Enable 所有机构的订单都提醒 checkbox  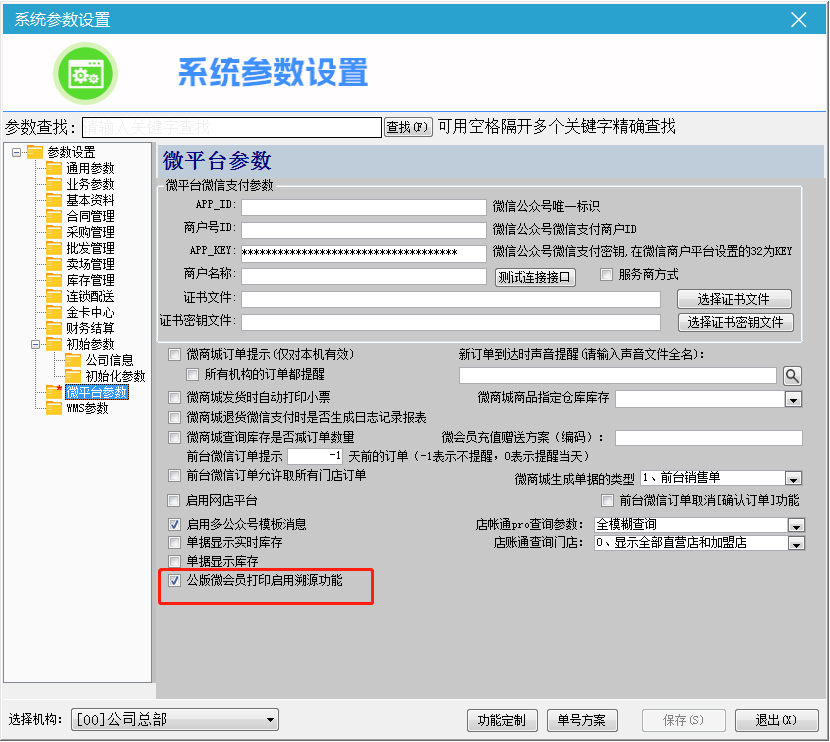(193, 375)
